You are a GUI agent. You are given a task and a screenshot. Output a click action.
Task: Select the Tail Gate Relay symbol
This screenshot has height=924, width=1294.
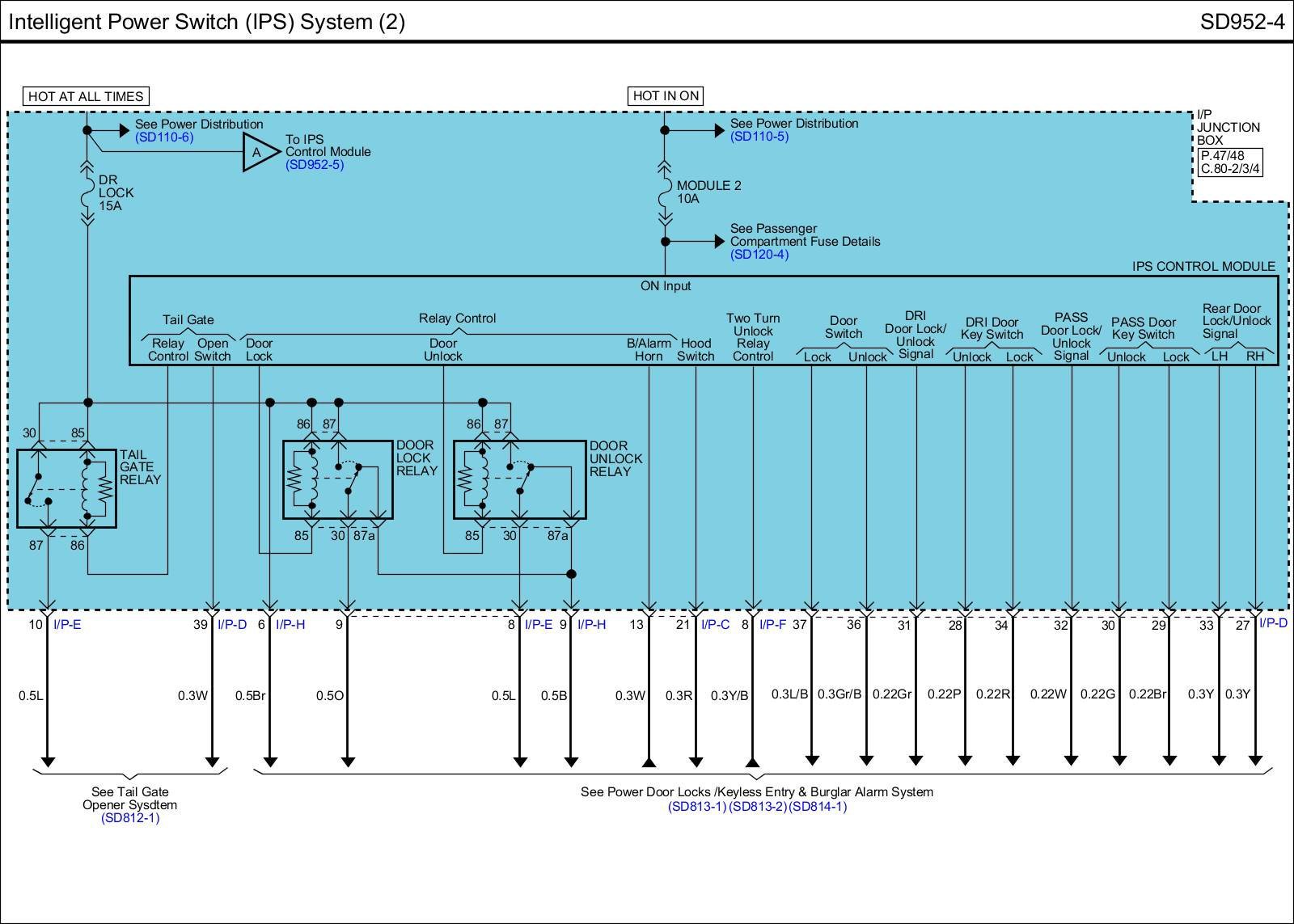[66, 488]
